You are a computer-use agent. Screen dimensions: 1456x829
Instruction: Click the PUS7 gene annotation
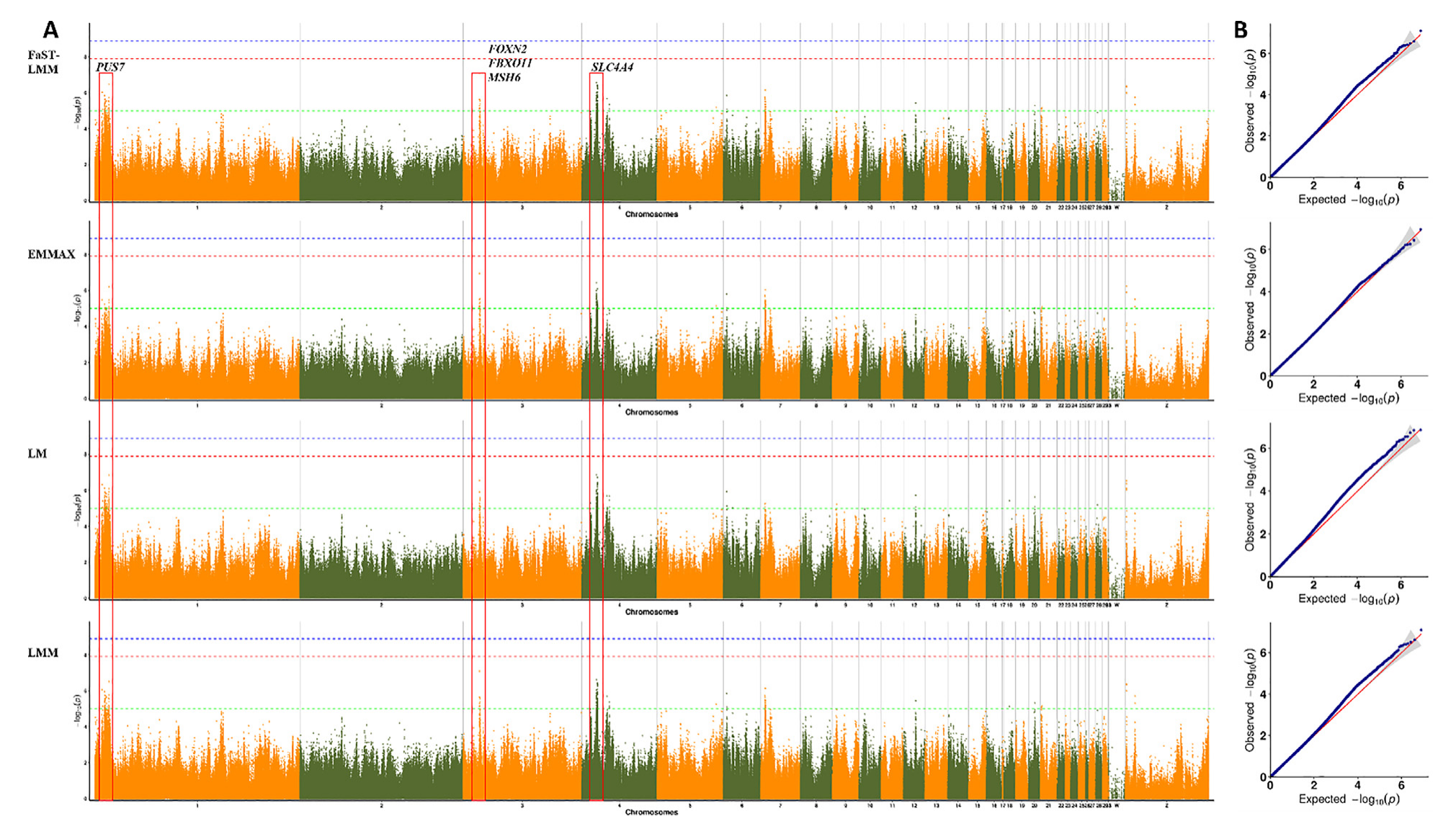tap(110, 67)
